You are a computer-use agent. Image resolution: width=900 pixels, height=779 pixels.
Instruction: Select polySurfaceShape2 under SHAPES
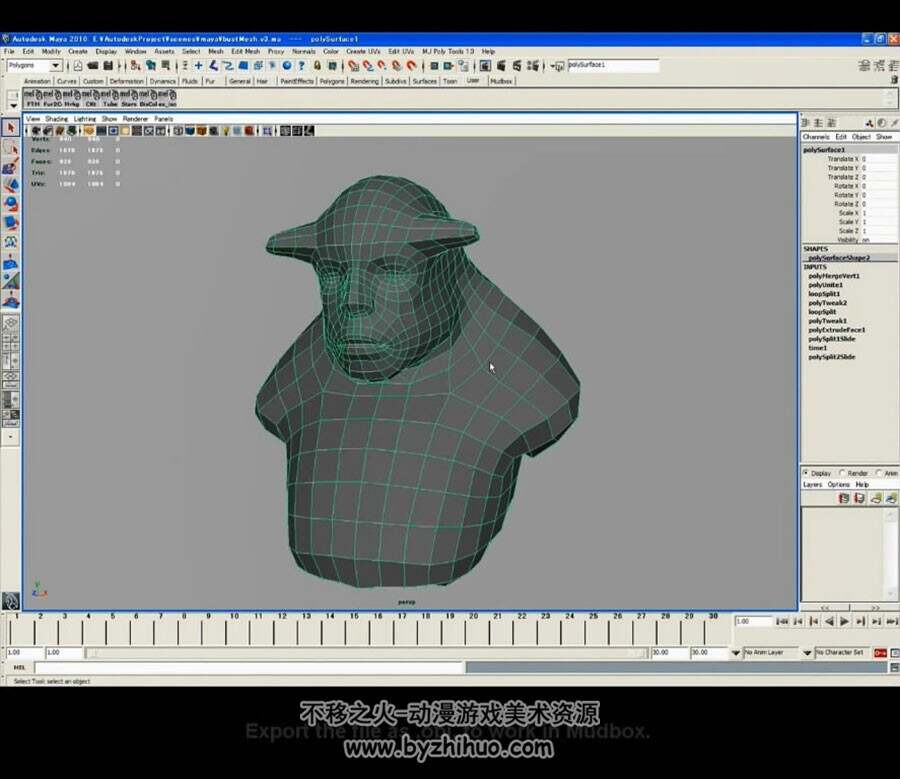(839, 258)
